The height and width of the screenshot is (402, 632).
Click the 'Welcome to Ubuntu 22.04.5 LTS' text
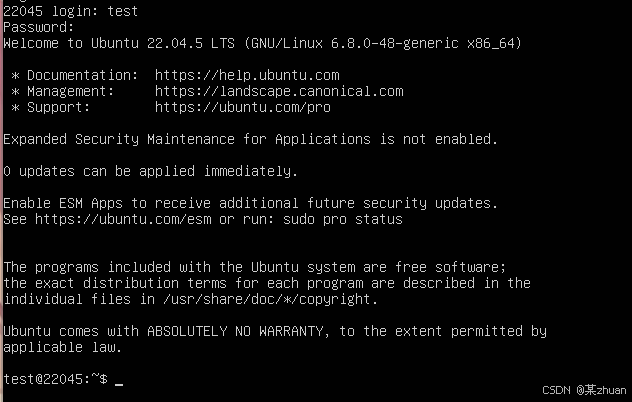119,43
